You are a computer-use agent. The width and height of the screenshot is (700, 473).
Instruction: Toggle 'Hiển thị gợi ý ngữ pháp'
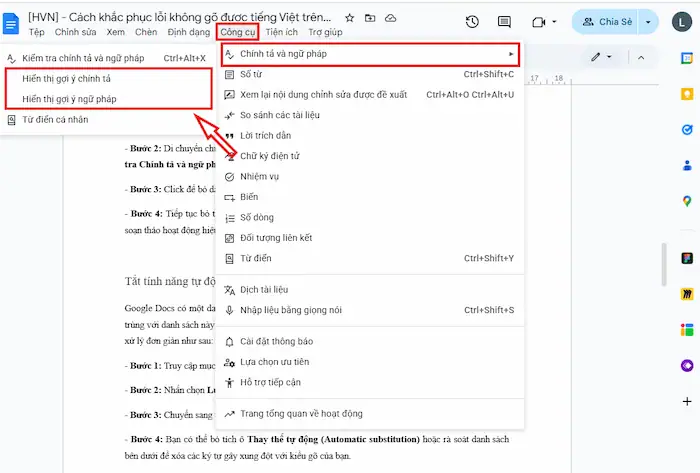[x=69, y=99]
